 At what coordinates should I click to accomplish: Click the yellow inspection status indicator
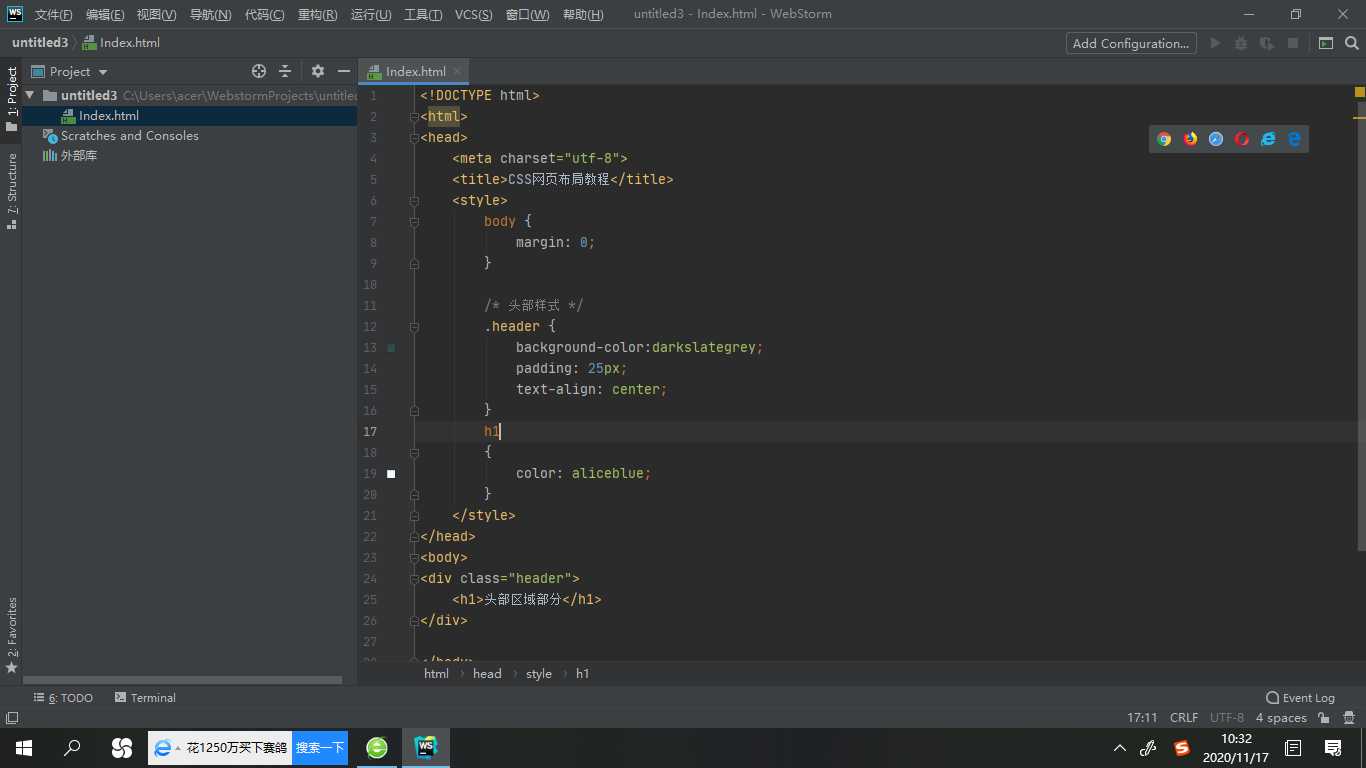pyautogui.click(x=1360, y=92)
